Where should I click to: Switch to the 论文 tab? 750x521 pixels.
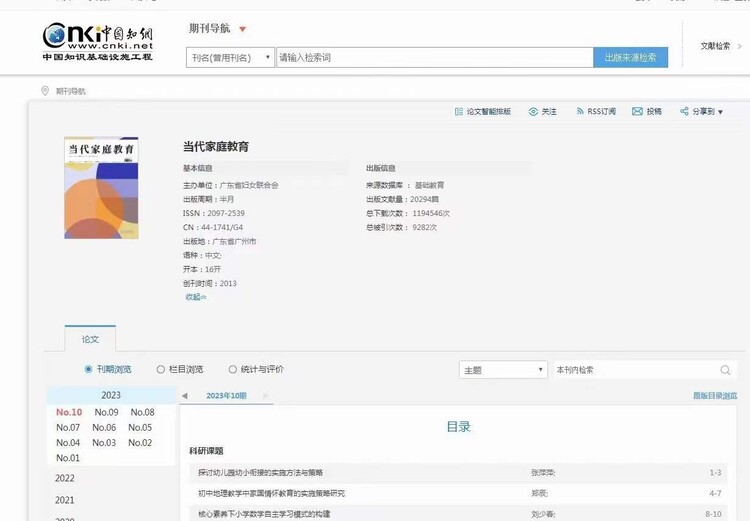coord(90,339)
